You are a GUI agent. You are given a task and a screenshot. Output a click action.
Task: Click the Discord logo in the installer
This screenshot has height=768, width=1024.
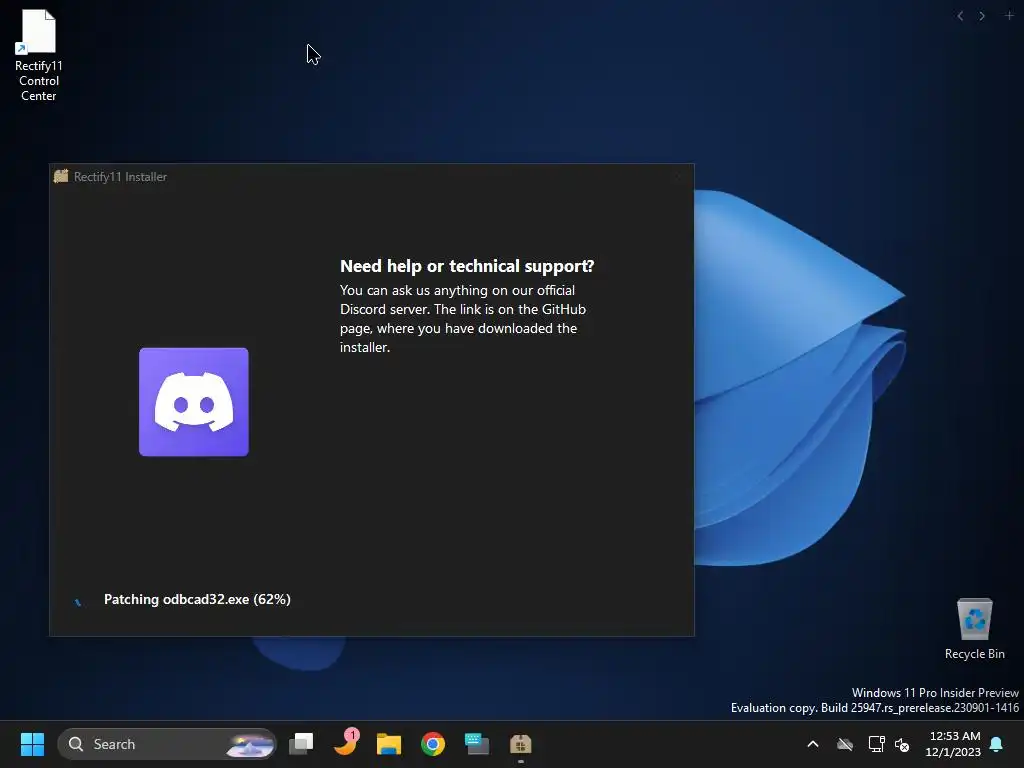click(x=194, y=402)
